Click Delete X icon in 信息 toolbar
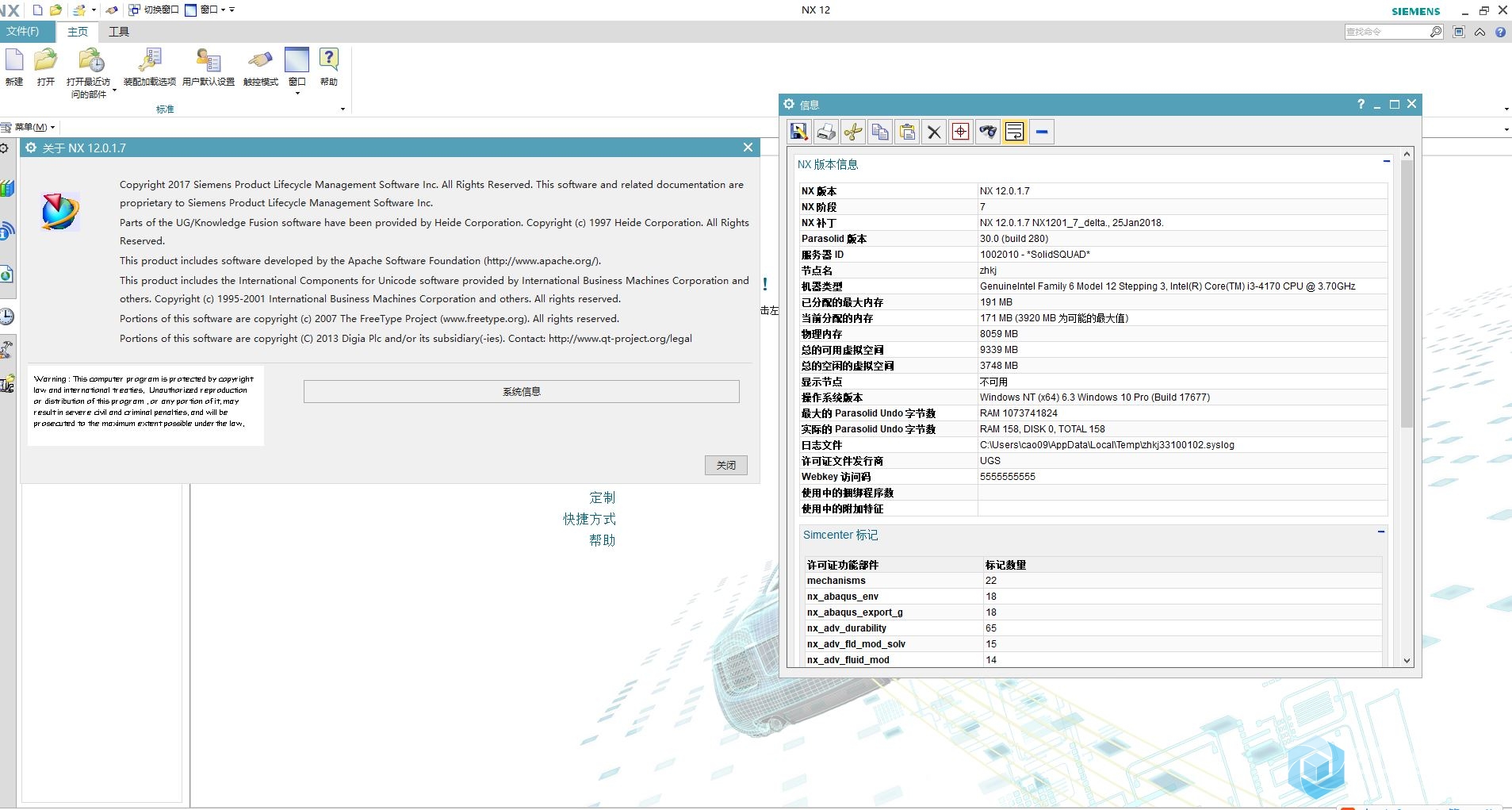This screenshot has height=810, width=1512. coord(934,132)
